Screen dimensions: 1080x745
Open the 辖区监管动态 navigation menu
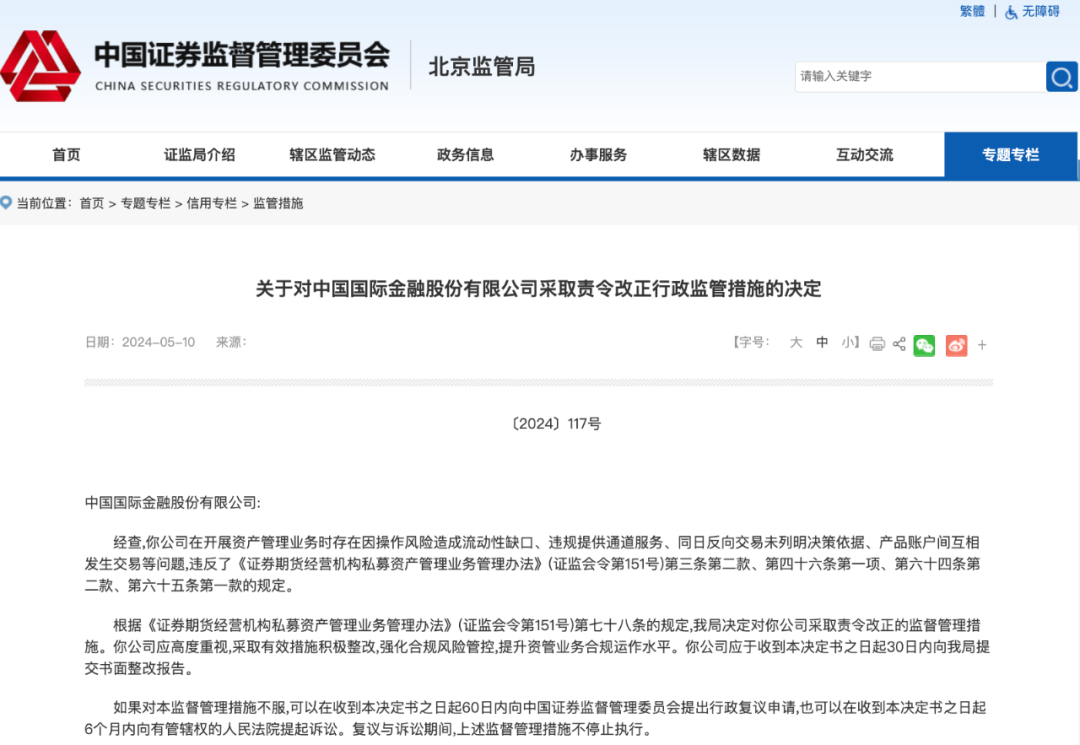332,155
